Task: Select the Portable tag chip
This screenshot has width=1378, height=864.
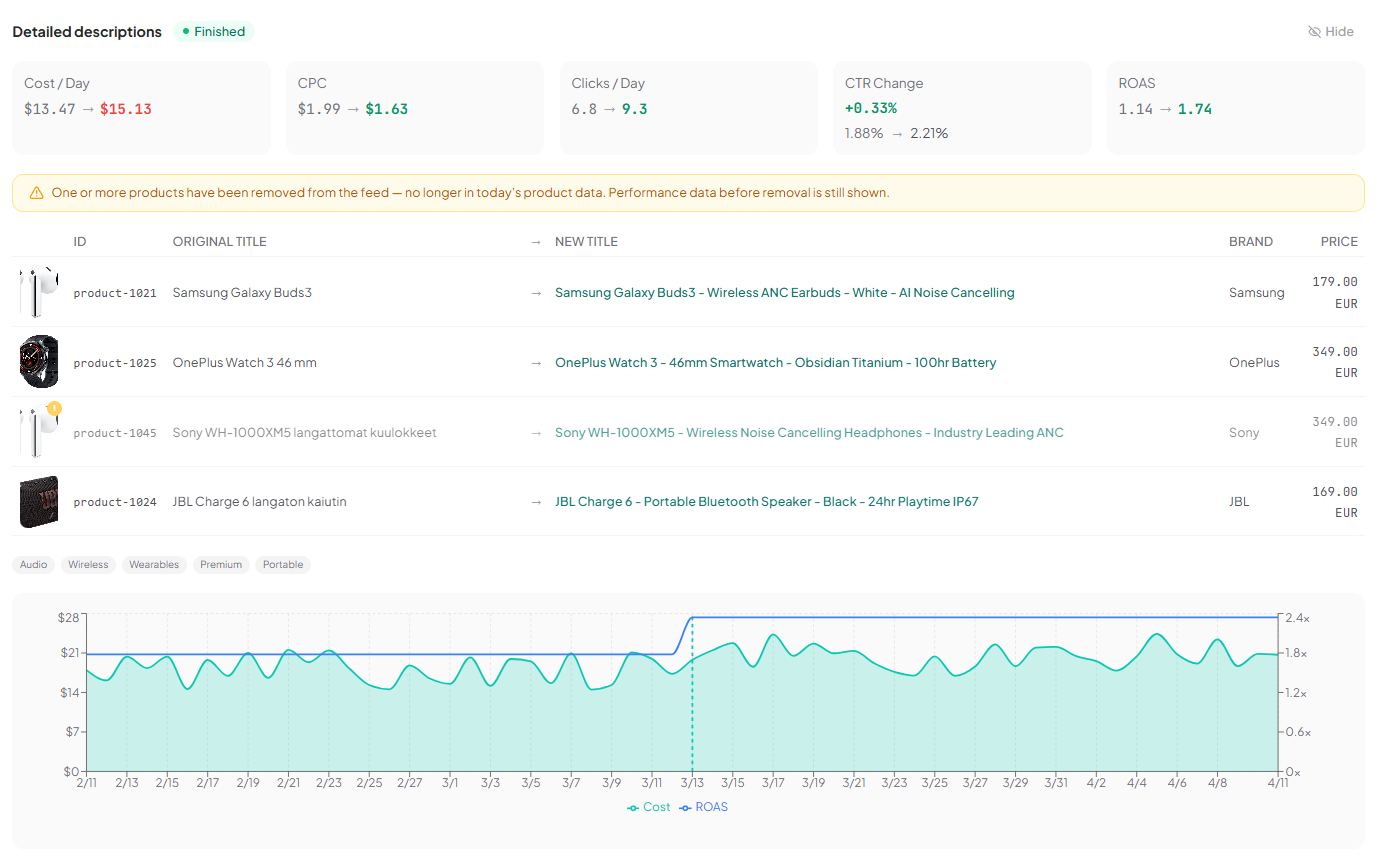Action: [x=283, y=564]
